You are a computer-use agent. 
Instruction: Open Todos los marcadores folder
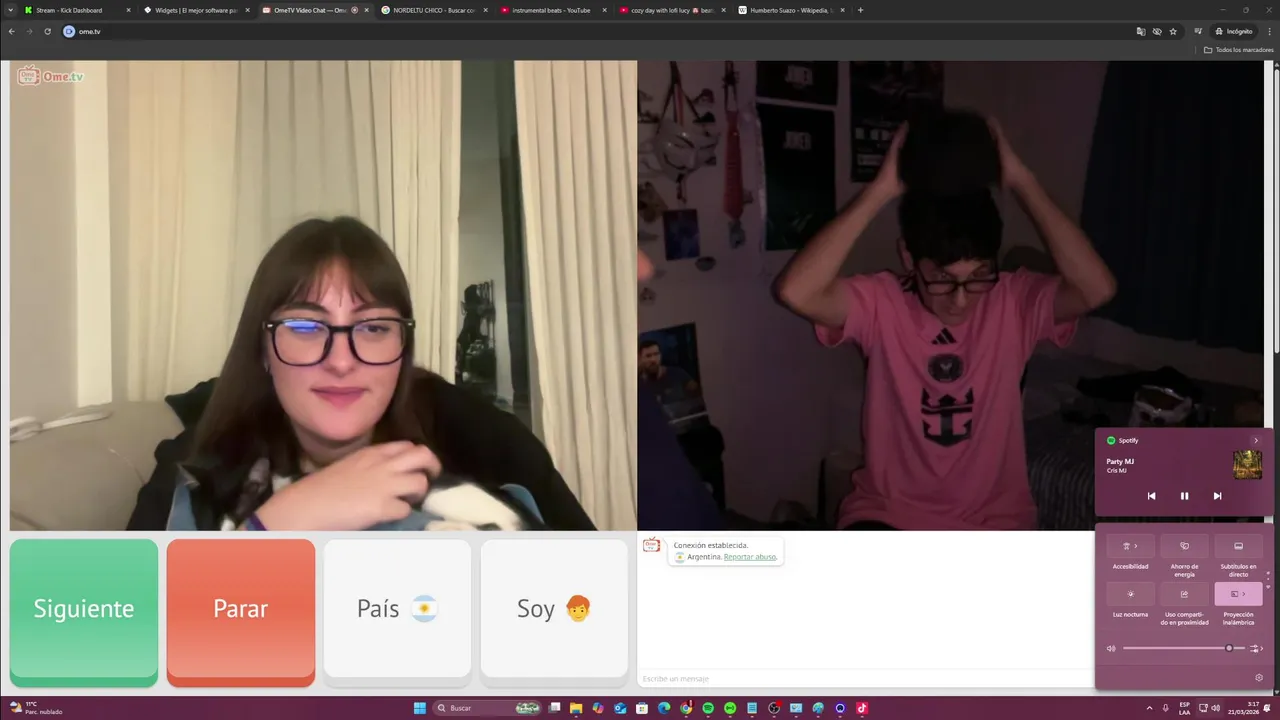point(1238,50)
